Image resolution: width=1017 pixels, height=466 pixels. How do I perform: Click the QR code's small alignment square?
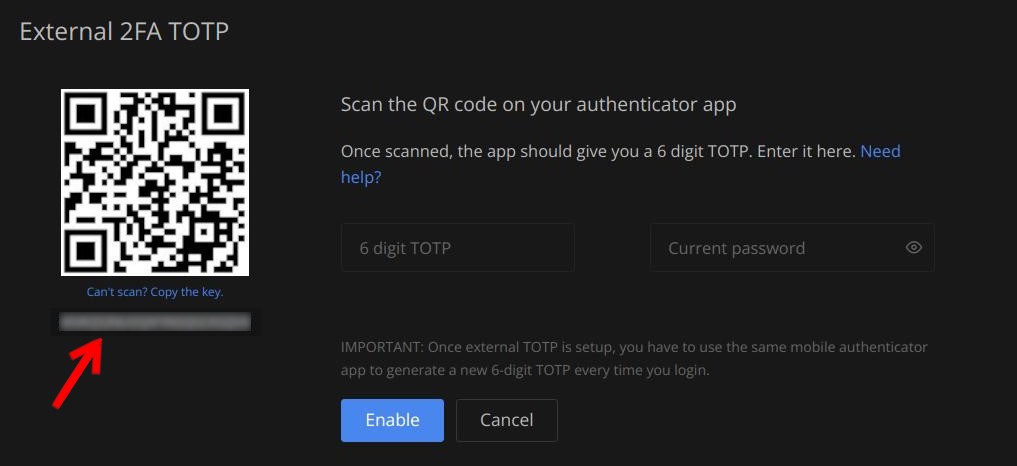click(x=204, y=231)
